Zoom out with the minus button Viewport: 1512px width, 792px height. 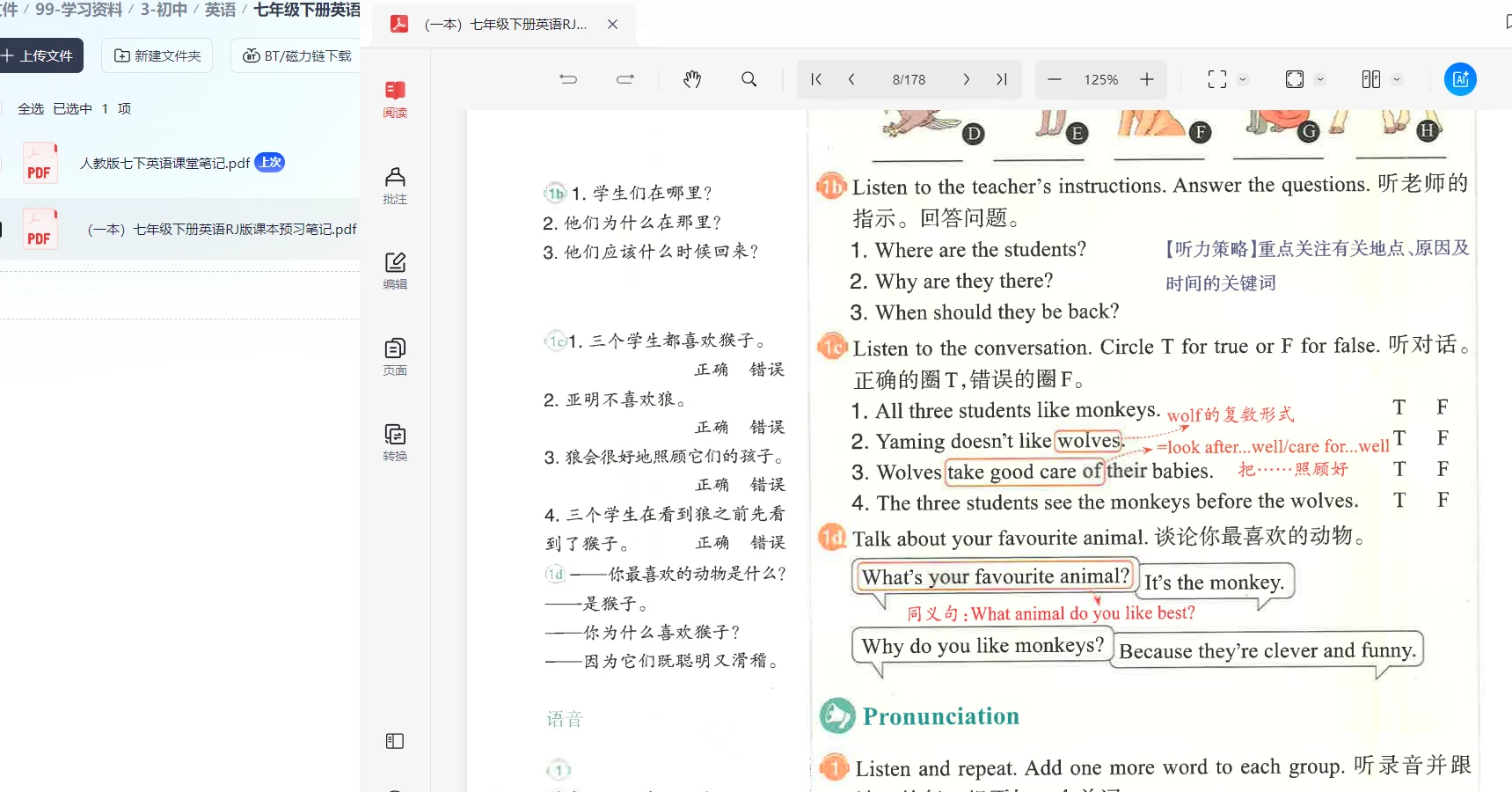(1055, 79)
